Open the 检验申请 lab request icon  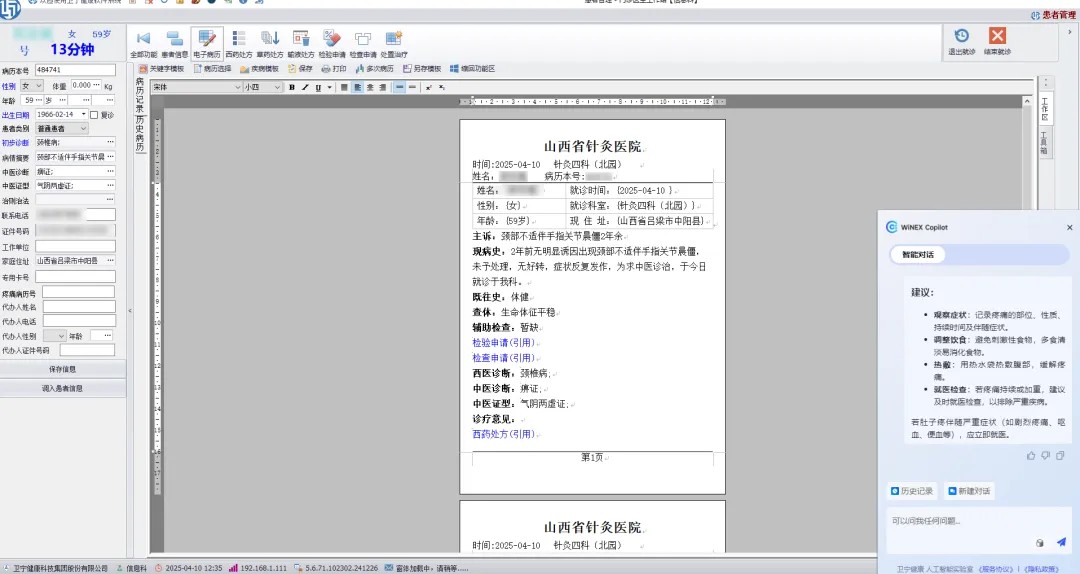point(332,44)
